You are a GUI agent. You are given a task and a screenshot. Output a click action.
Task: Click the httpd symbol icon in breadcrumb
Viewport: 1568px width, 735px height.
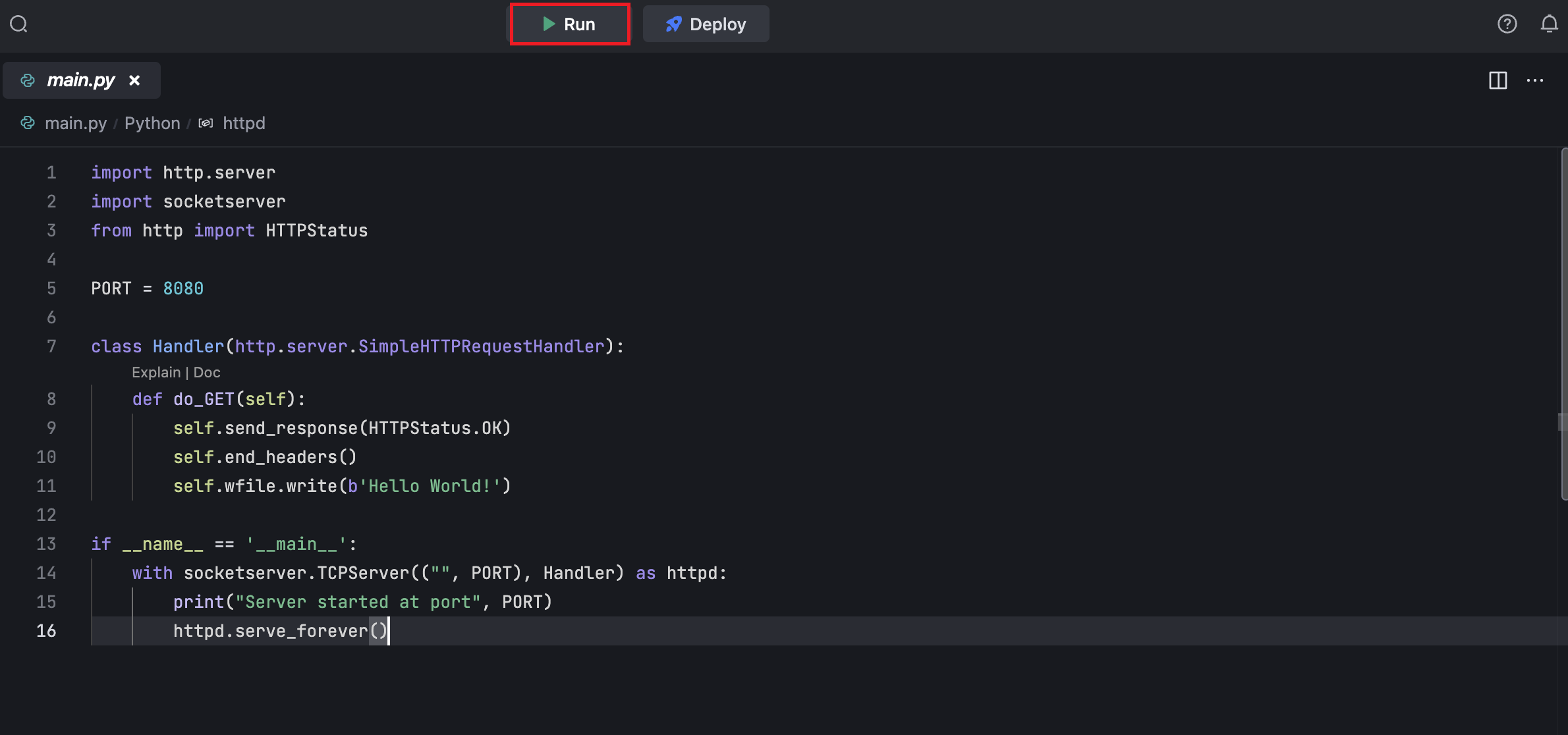point(206,123)
